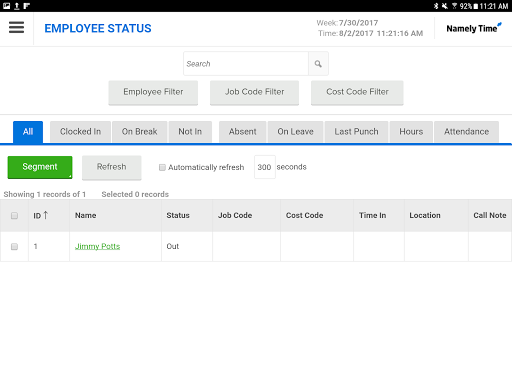Screen dimensions: 512x384
Task: Open the Job Code Filter
Action: point(254,92)
